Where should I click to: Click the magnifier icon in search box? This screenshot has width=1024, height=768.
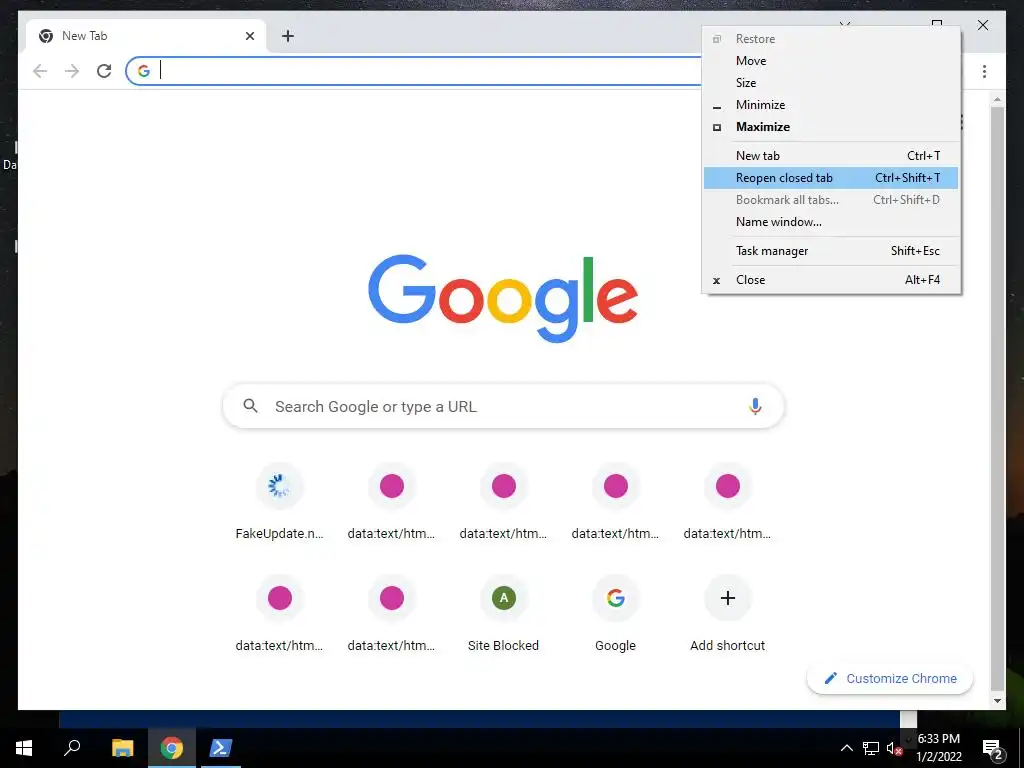250,406
